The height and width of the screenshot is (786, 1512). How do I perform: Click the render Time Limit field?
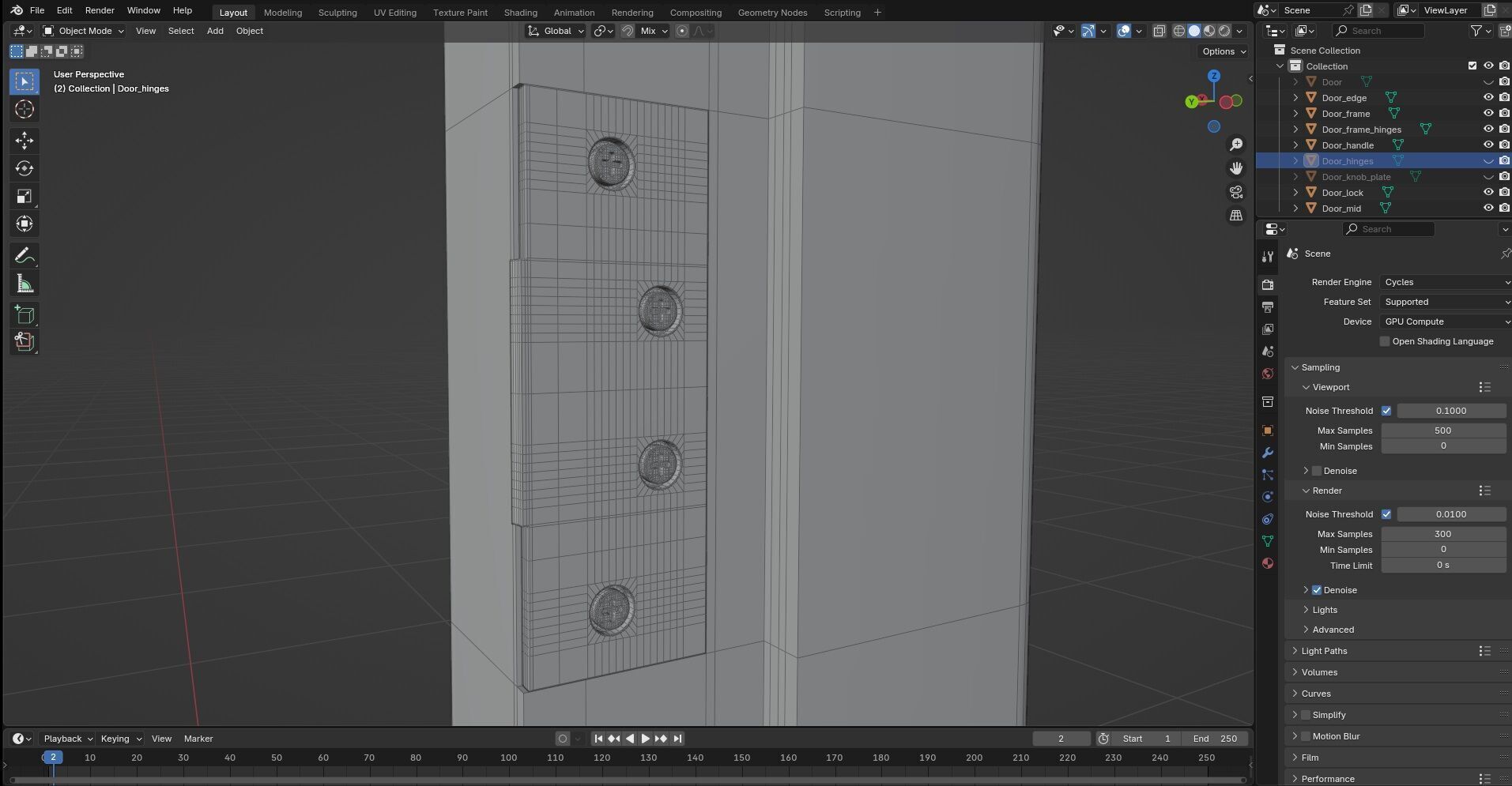pos(1443,566)
